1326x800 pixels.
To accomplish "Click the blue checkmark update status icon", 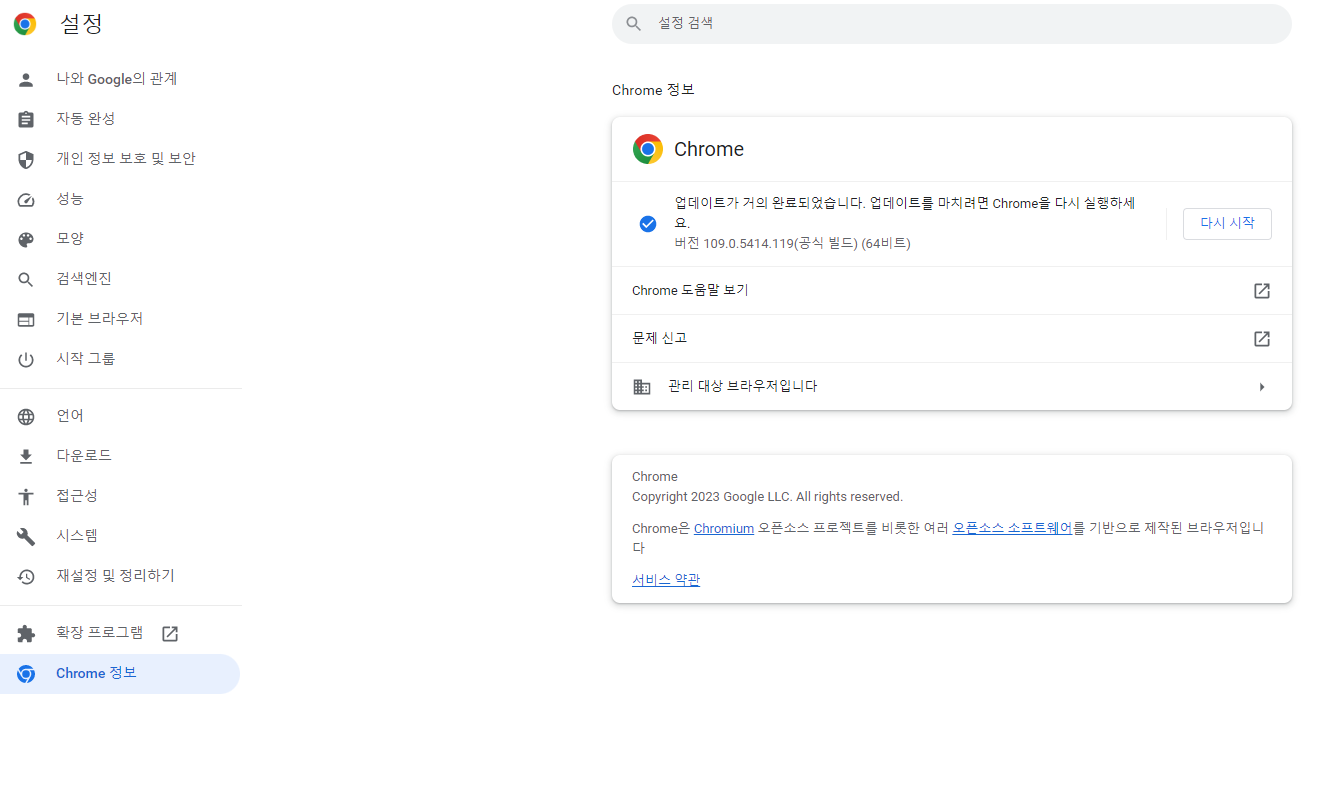I will point(648,223).
